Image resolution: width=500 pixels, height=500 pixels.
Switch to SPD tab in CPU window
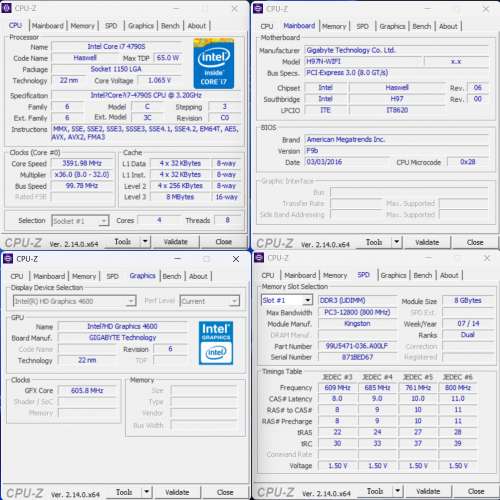coord(111,26)
